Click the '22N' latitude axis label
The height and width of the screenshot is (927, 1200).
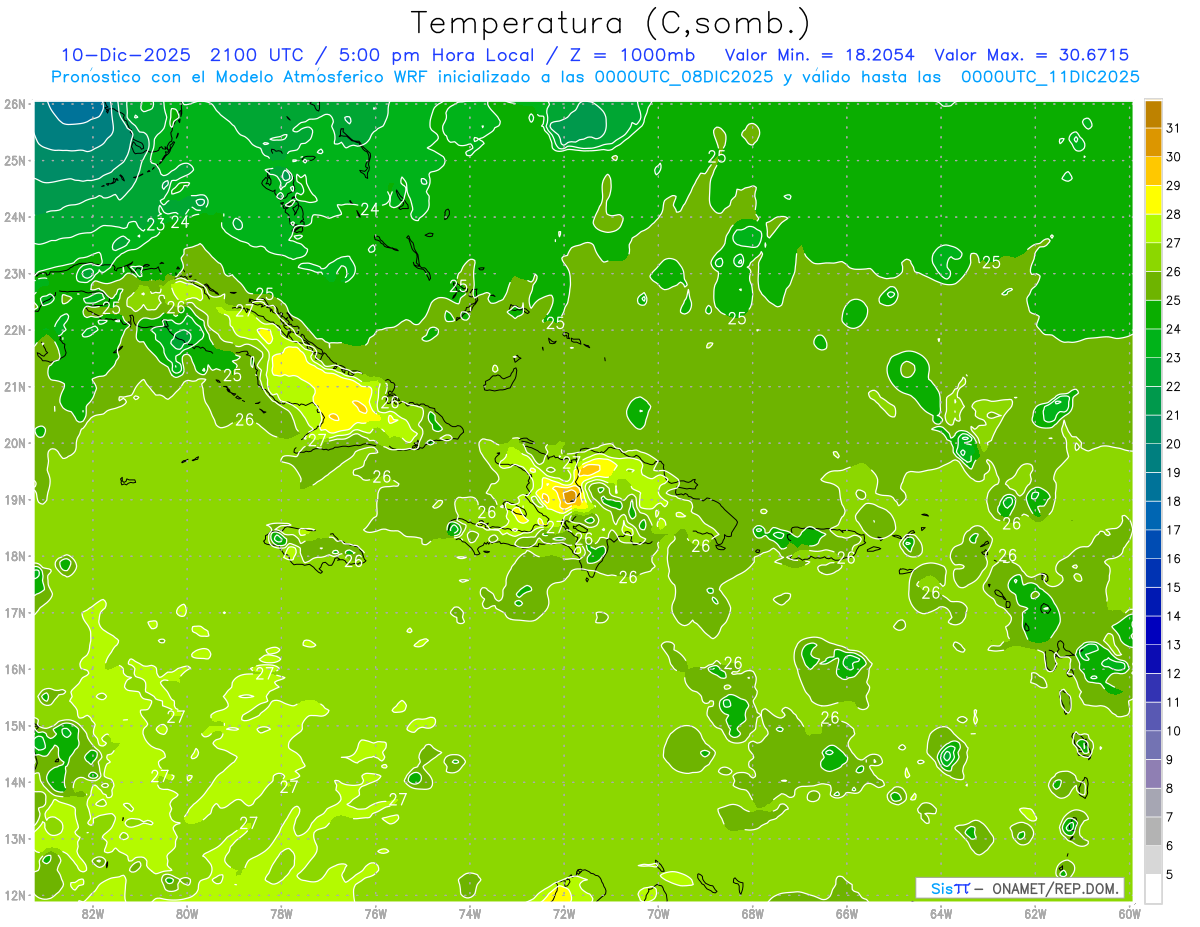pyautogui.click(x=14, y=330)
